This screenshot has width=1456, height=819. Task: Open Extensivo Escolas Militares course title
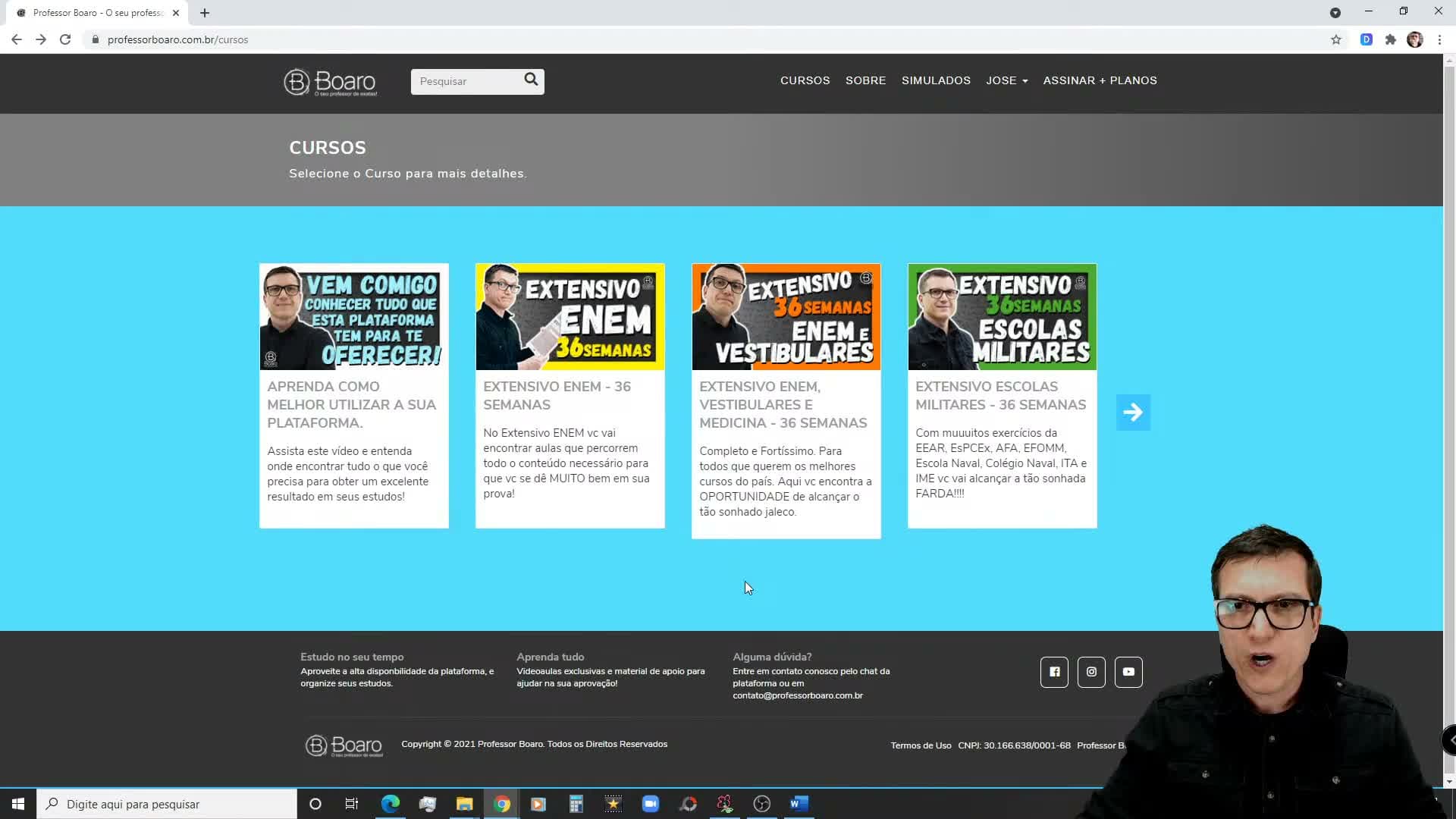[1000, 396]
